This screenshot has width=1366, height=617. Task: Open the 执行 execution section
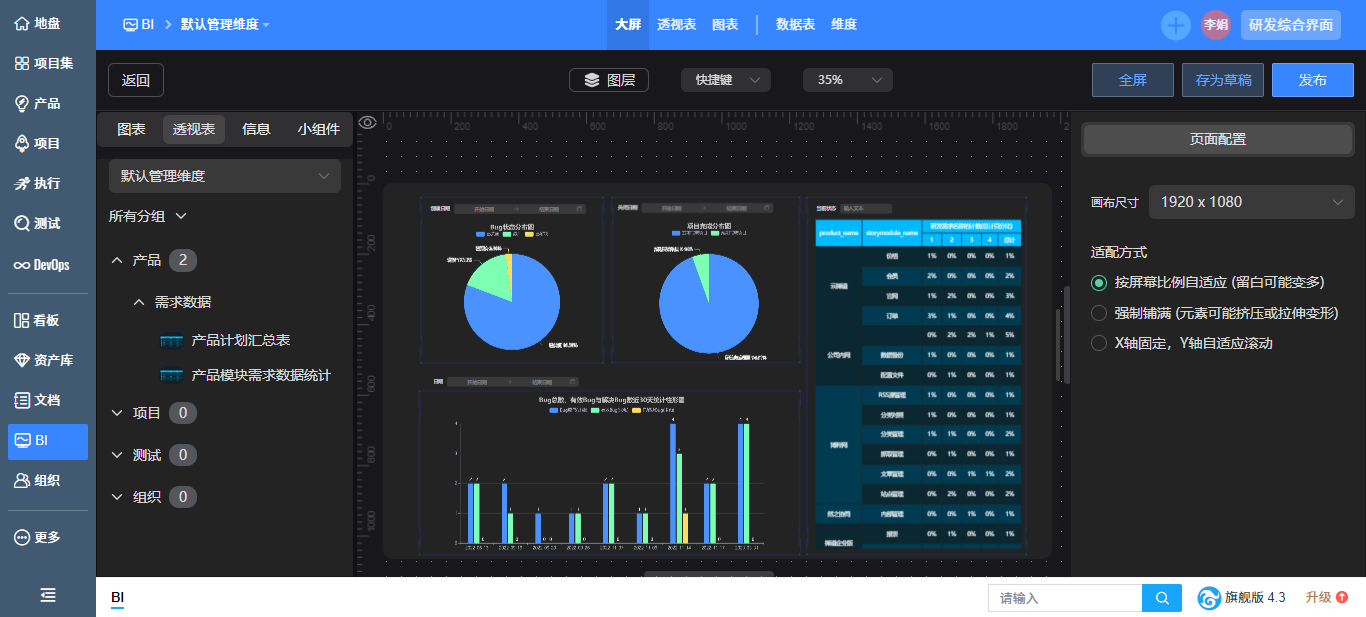[x=38, y=183]
